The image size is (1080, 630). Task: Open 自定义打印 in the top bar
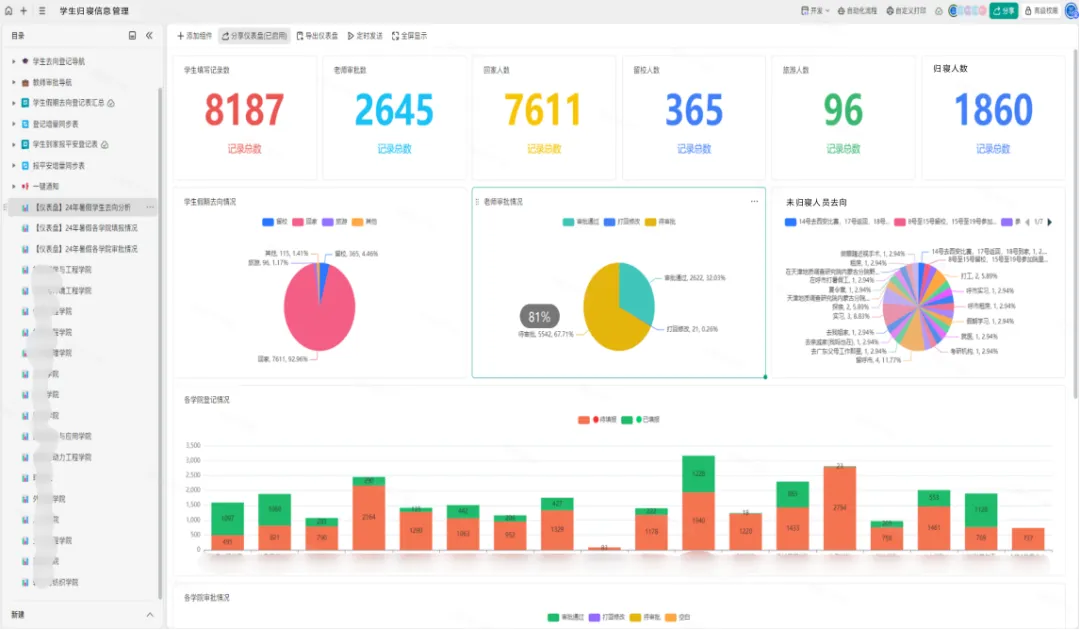[x=906, y=11]
